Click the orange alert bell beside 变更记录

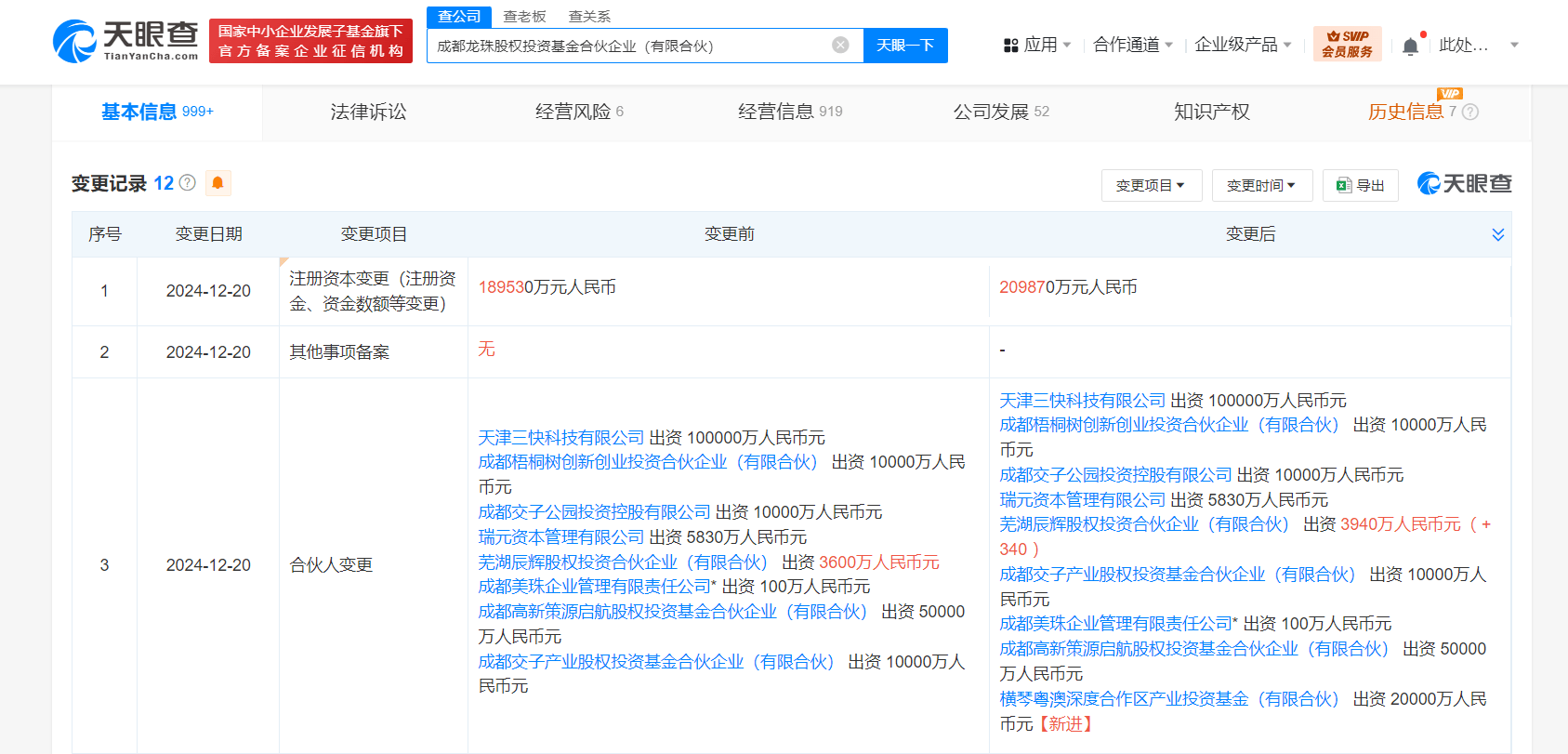(217, 183)
